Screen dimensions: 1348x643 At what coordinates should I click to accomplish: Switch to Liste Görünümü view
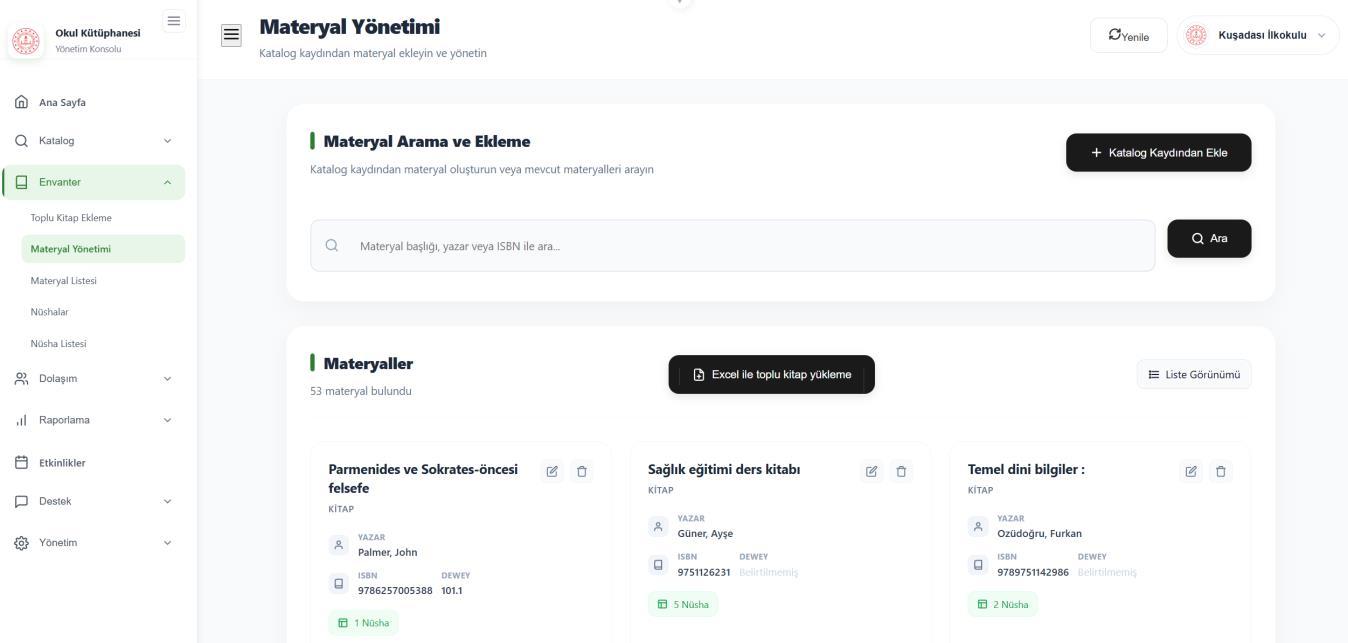pos(1194,375)
